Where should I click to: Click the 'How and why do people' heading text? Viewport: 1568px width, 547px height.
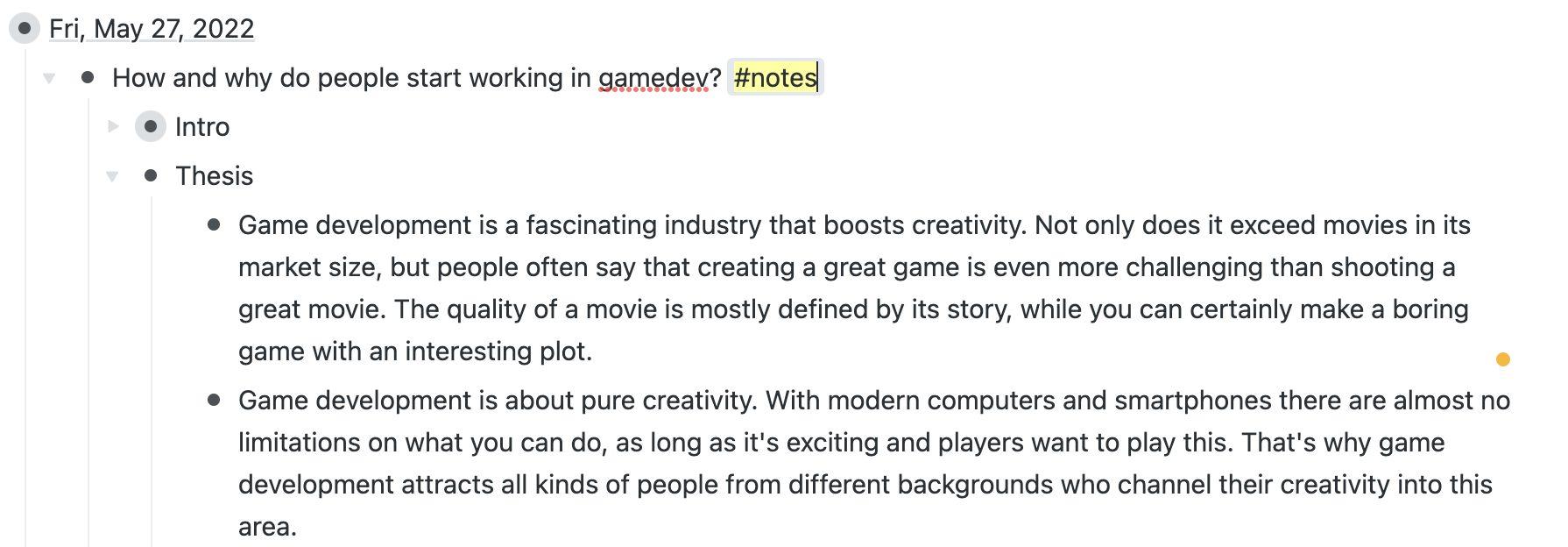350,78
